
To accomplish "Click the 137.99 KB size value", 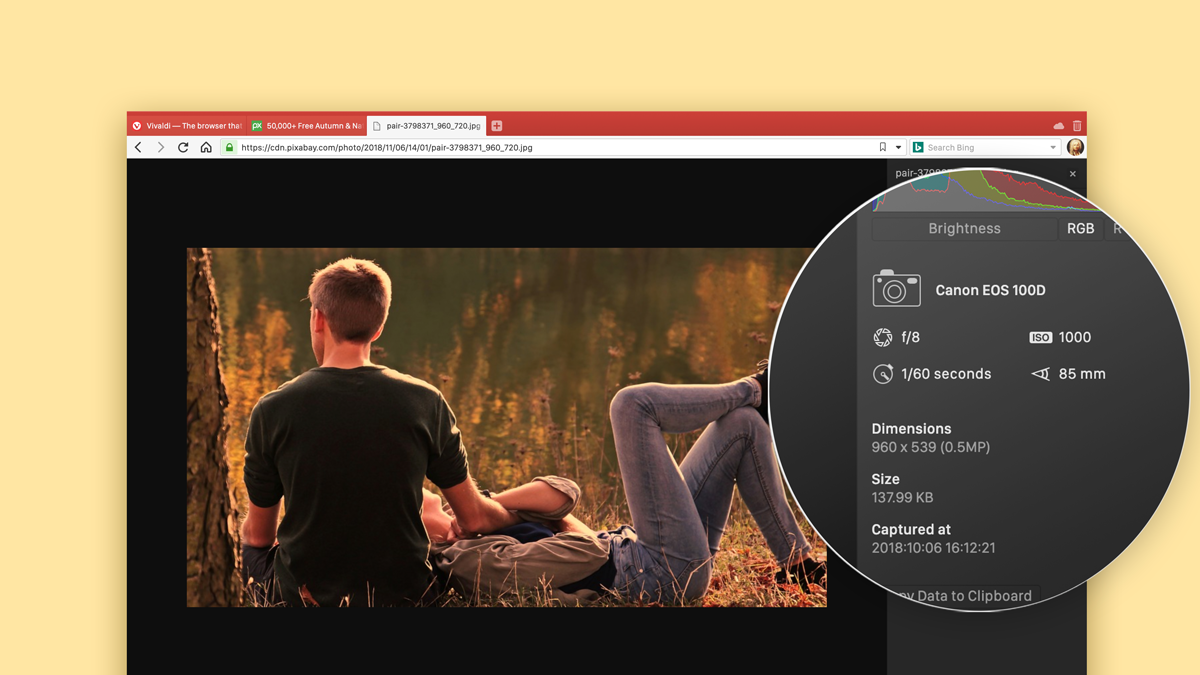I will pos(902,497).
